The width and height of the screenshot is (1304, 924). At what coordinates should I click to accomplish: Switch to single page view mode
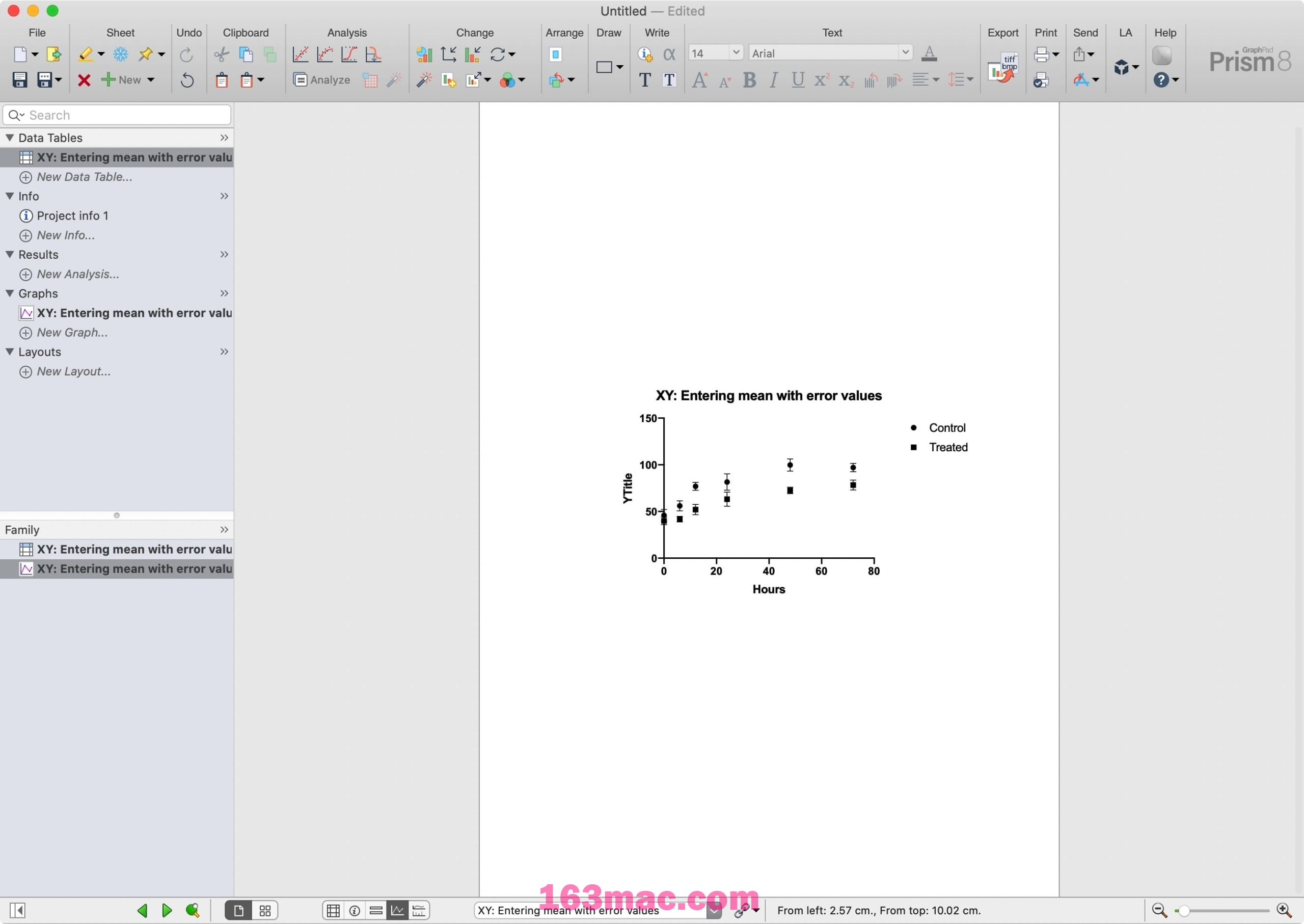pyautogui.click(x=238, y=911)
